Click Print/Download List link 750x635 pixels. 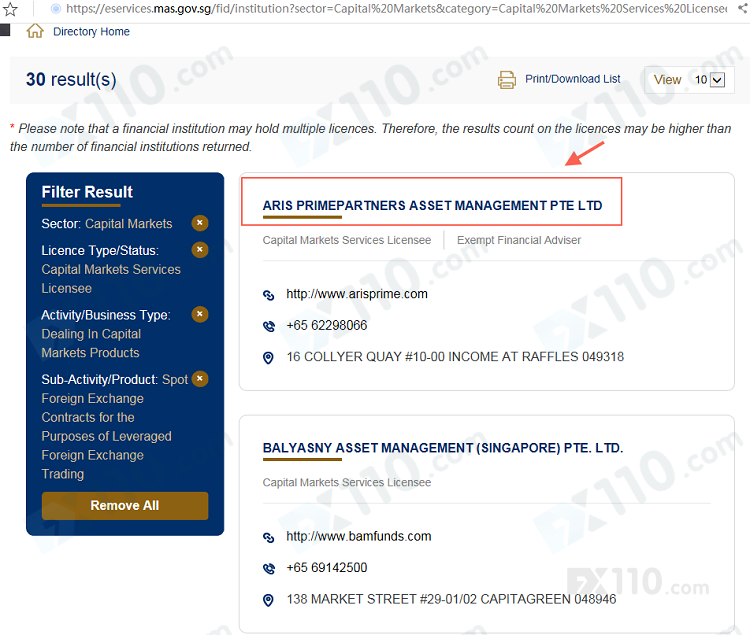click(x=572, y=79)
